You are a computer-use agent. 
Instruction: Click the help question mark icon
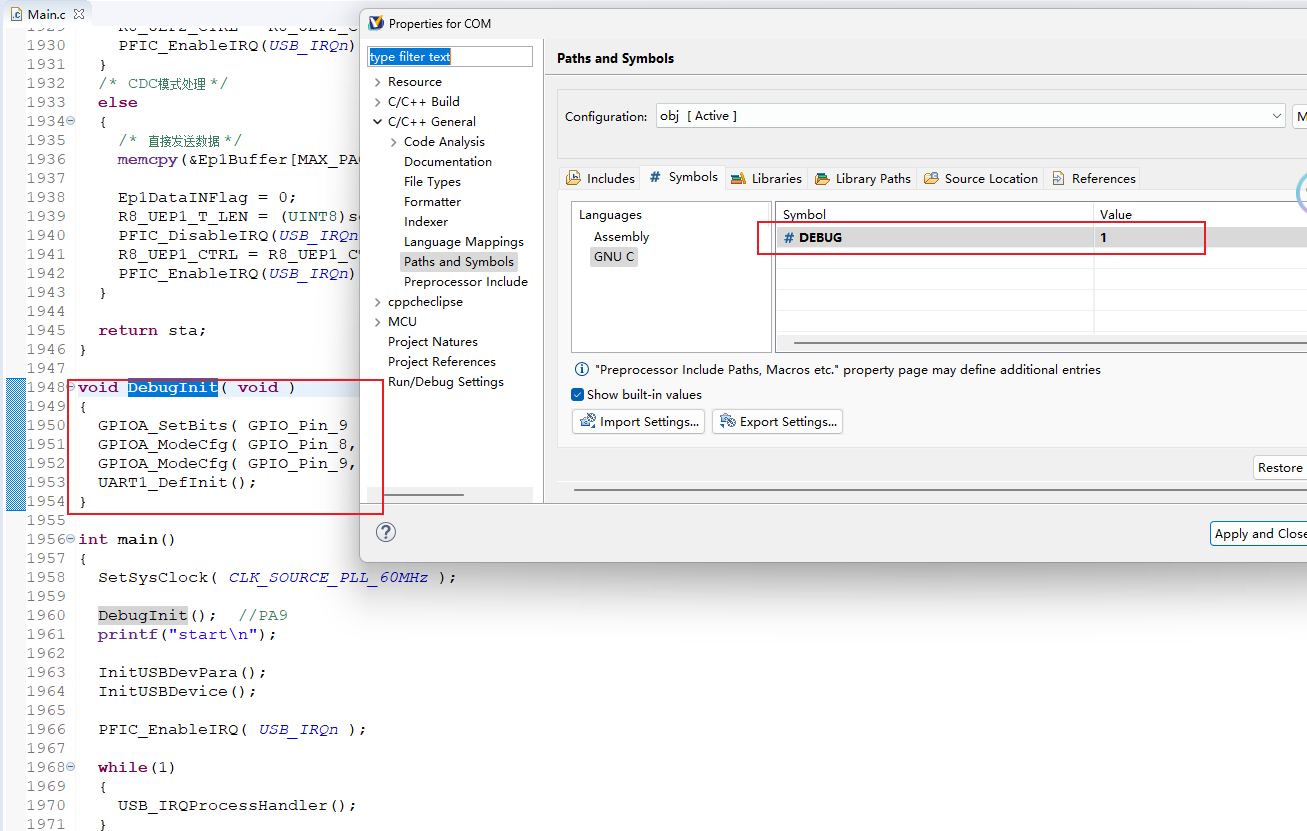tap(385, 532)
